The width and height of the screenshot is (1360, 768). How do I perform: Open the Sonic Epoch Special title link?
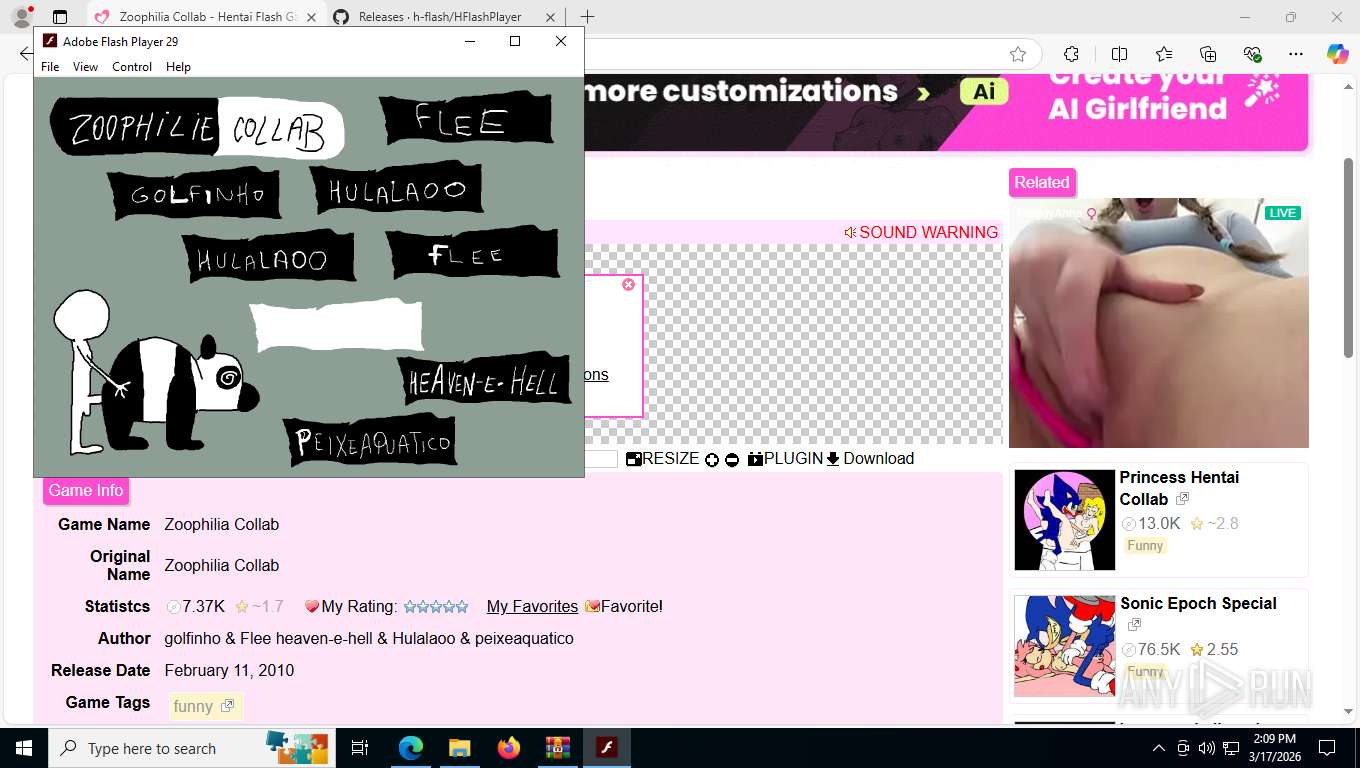(x=1198, y=604)
